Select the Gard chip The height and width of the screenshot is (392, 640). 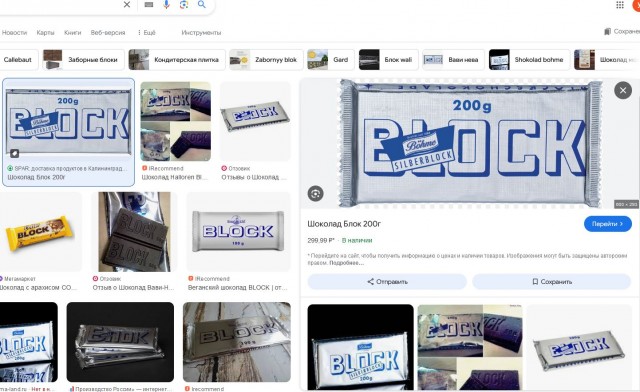click(x=331, y=60)
